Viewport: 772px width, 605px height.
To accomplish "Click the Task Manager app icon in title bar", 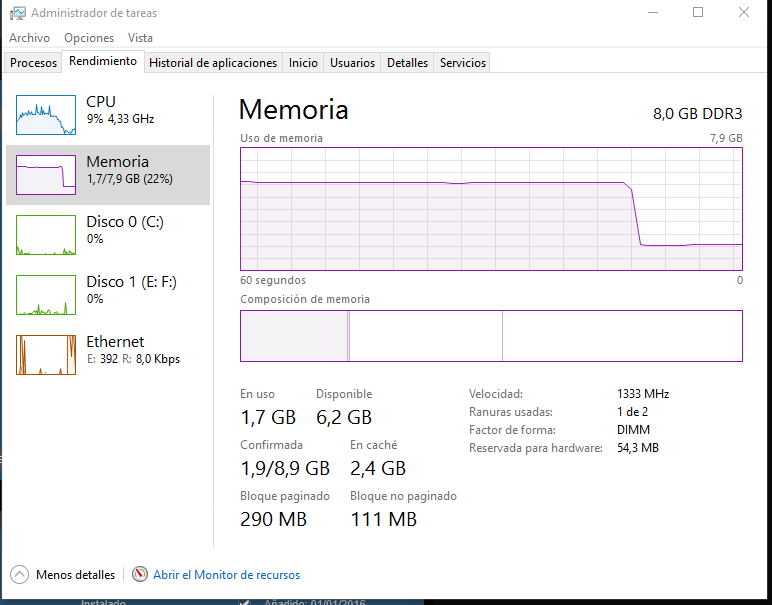I will pyautogui.click(x=17, y=13).
